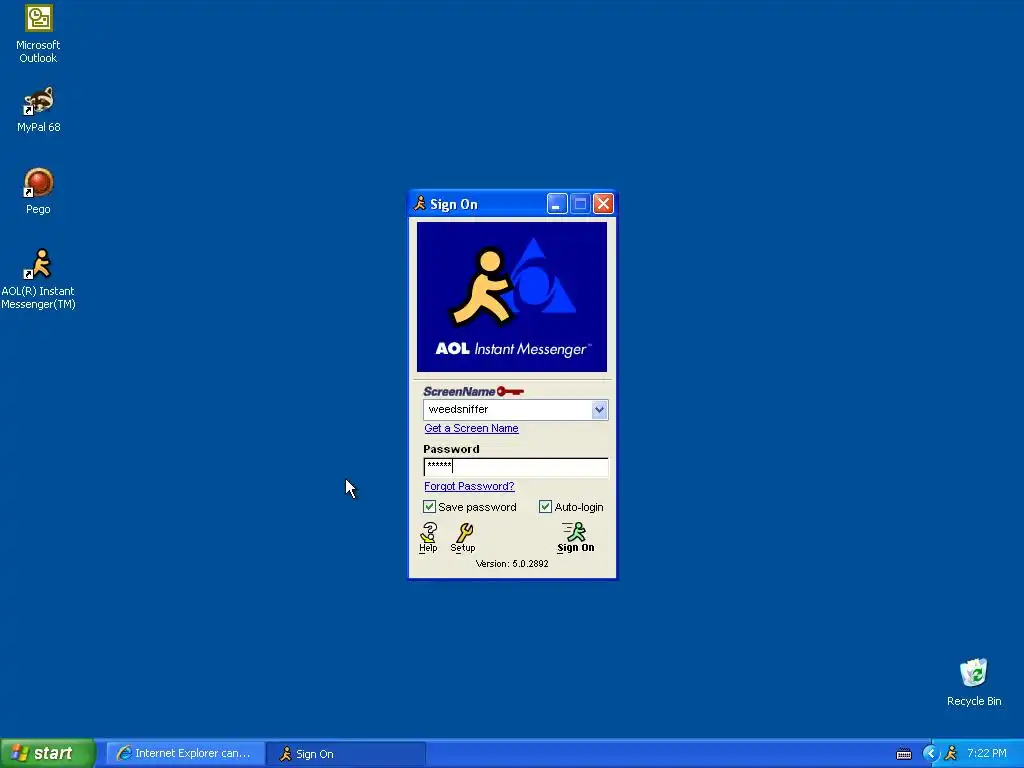The width and height of the screenshot is (1024, 768).
Task: Open the Windows start menu
Action: [x=48, y=754]
